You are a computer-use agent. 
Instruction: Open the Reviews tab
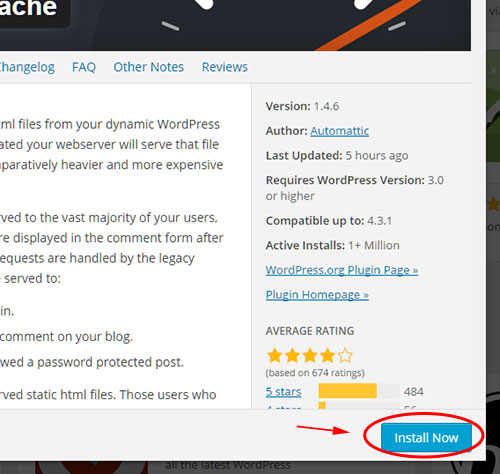point(225,67)
